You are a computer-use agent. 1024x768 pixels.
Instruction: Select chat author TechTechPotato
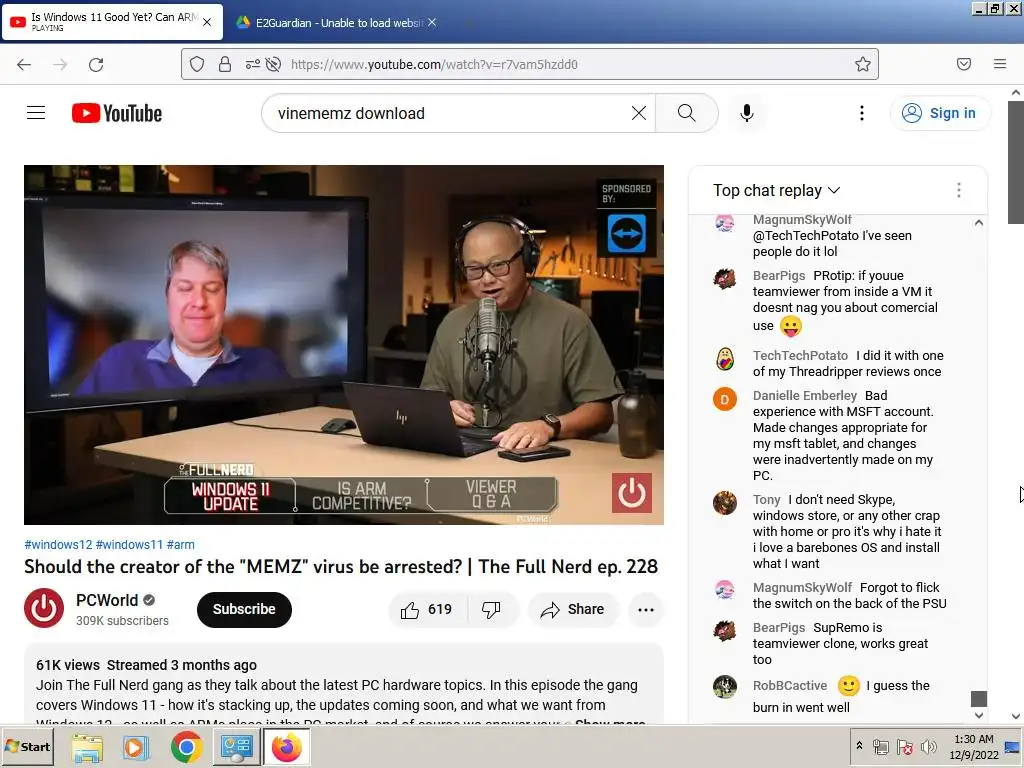tap(800, 355)
